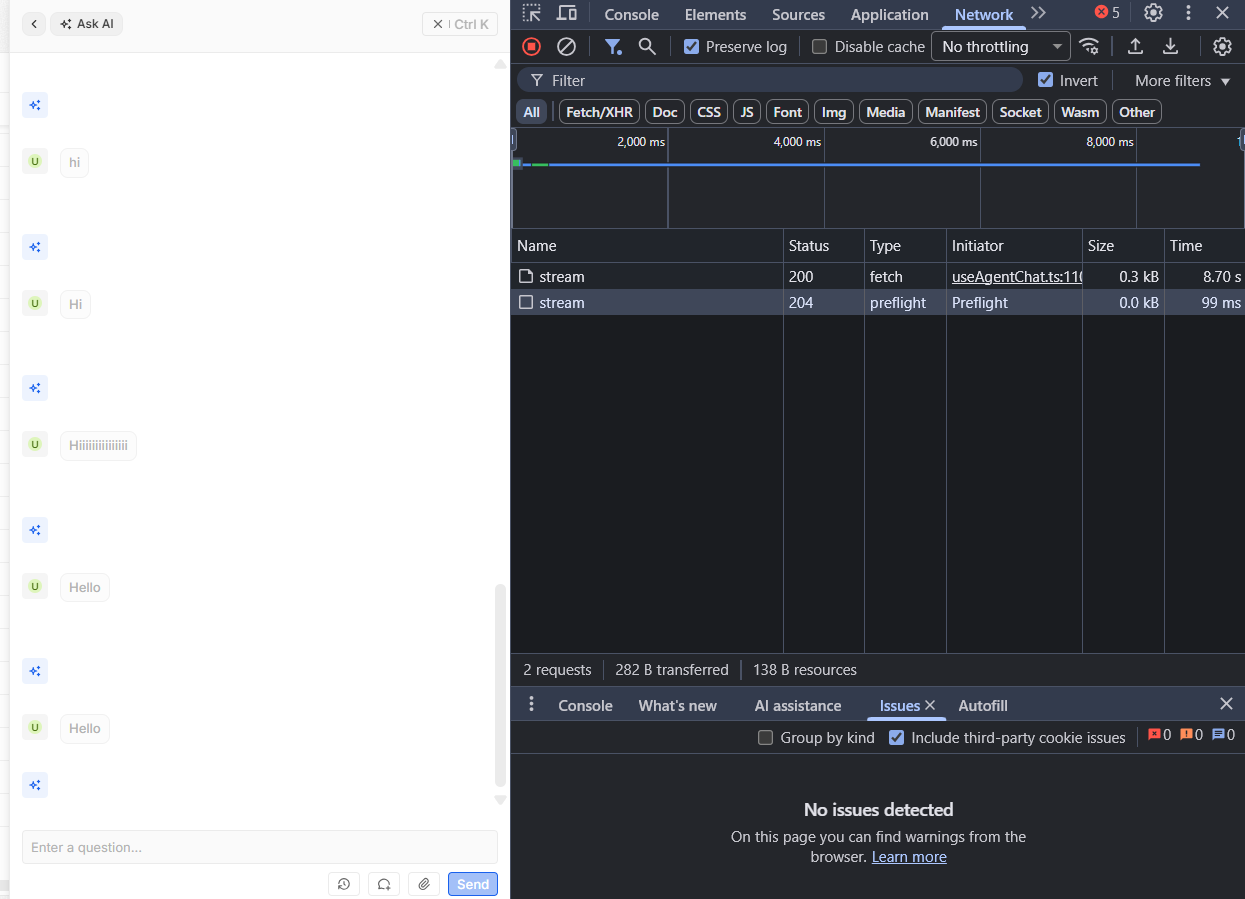
Task: Open the Learn more link
Action: click(909, 856)
